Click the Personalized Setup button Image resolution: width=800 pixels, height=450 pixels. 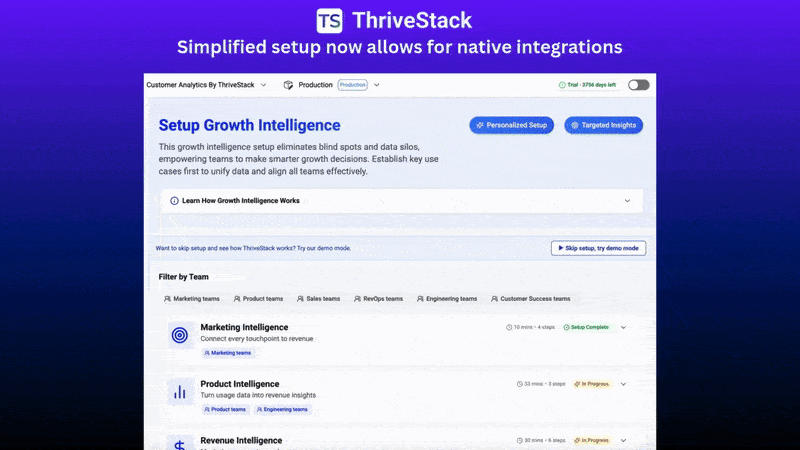(x=511, y=125)
